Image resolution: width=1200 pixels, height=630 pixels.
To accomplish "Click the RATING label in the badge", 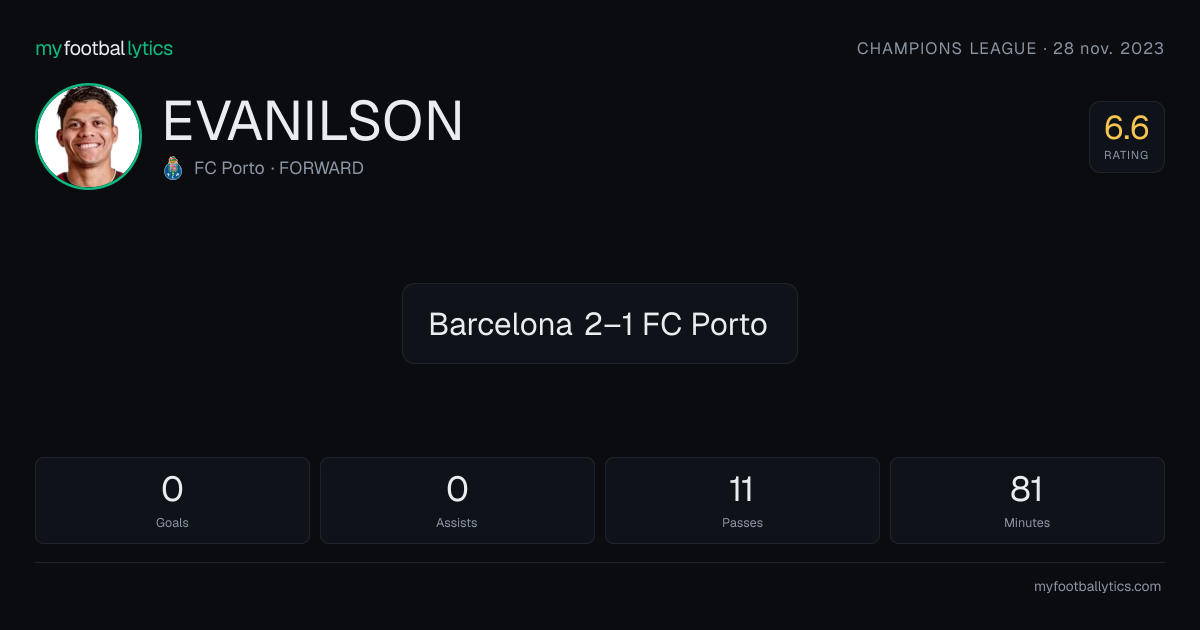I will [1127, 155].
